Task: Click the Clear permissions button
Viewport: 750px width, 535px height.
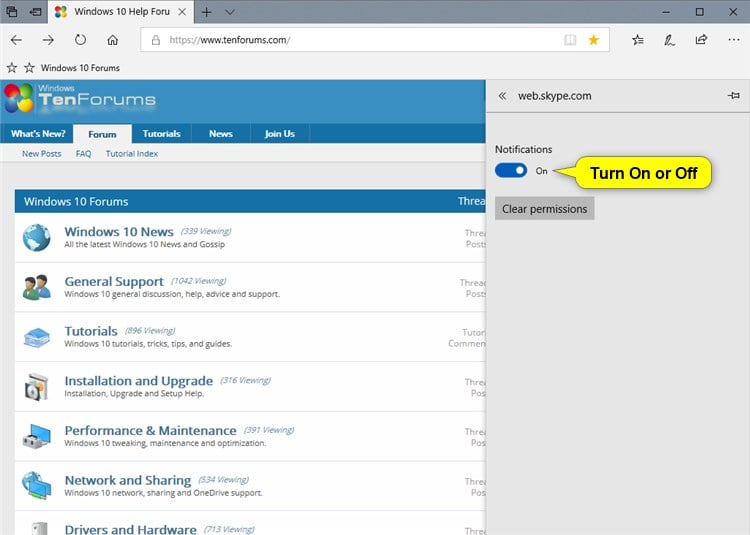Action: pyautogui.click(x=545, y=209)
